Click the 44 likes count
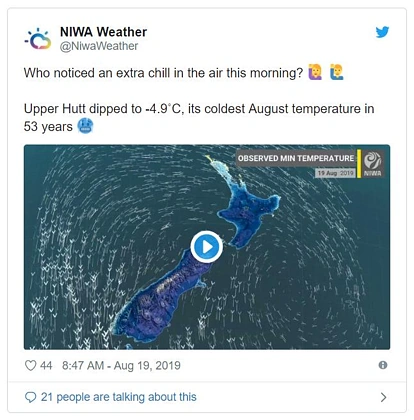414x420 pixels. (x=46, y=365)
